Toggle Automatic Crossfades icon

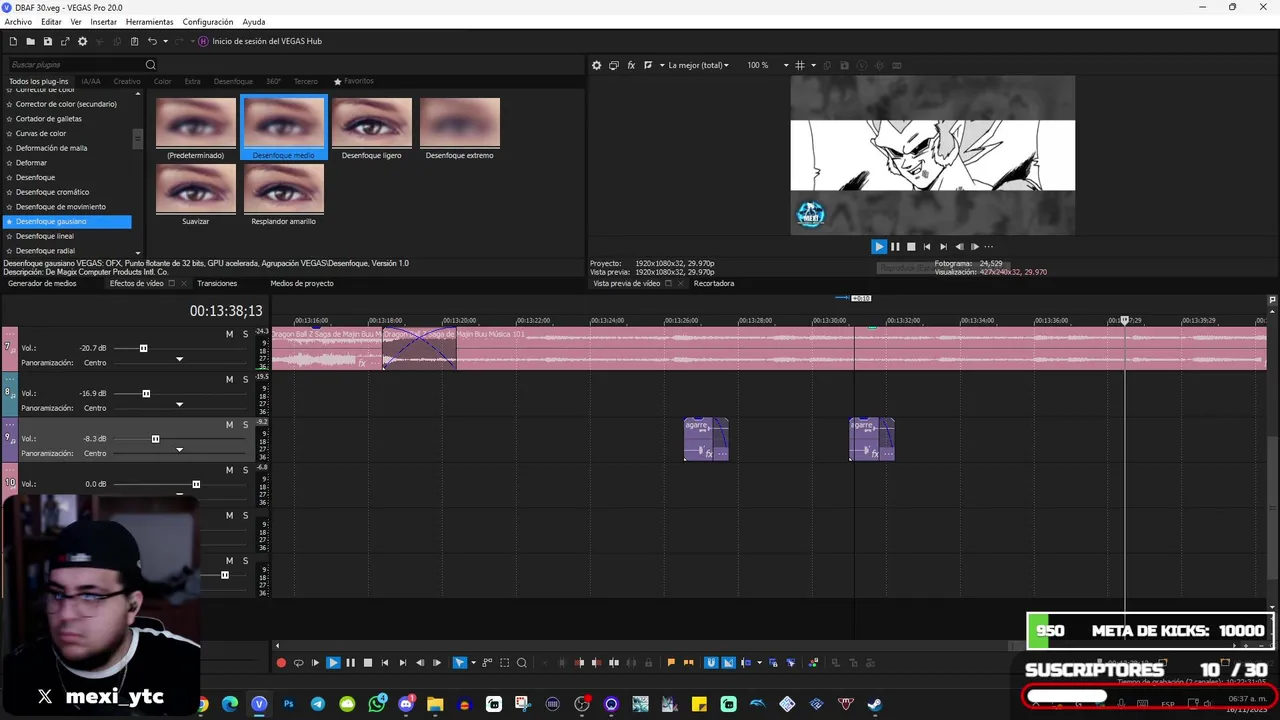728,663
